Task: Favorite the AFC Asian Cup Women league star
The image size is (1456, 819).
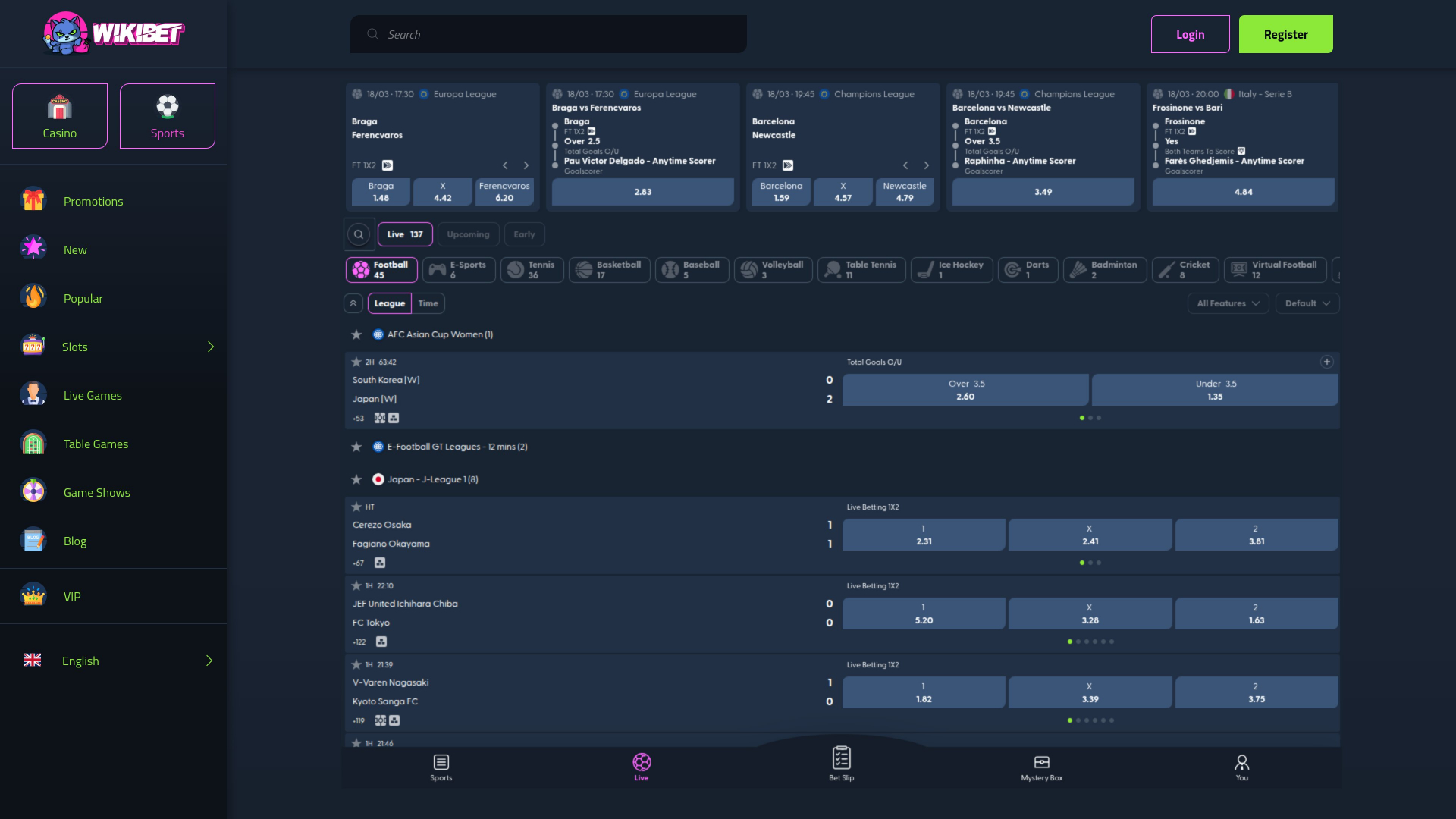Action: 356,334
